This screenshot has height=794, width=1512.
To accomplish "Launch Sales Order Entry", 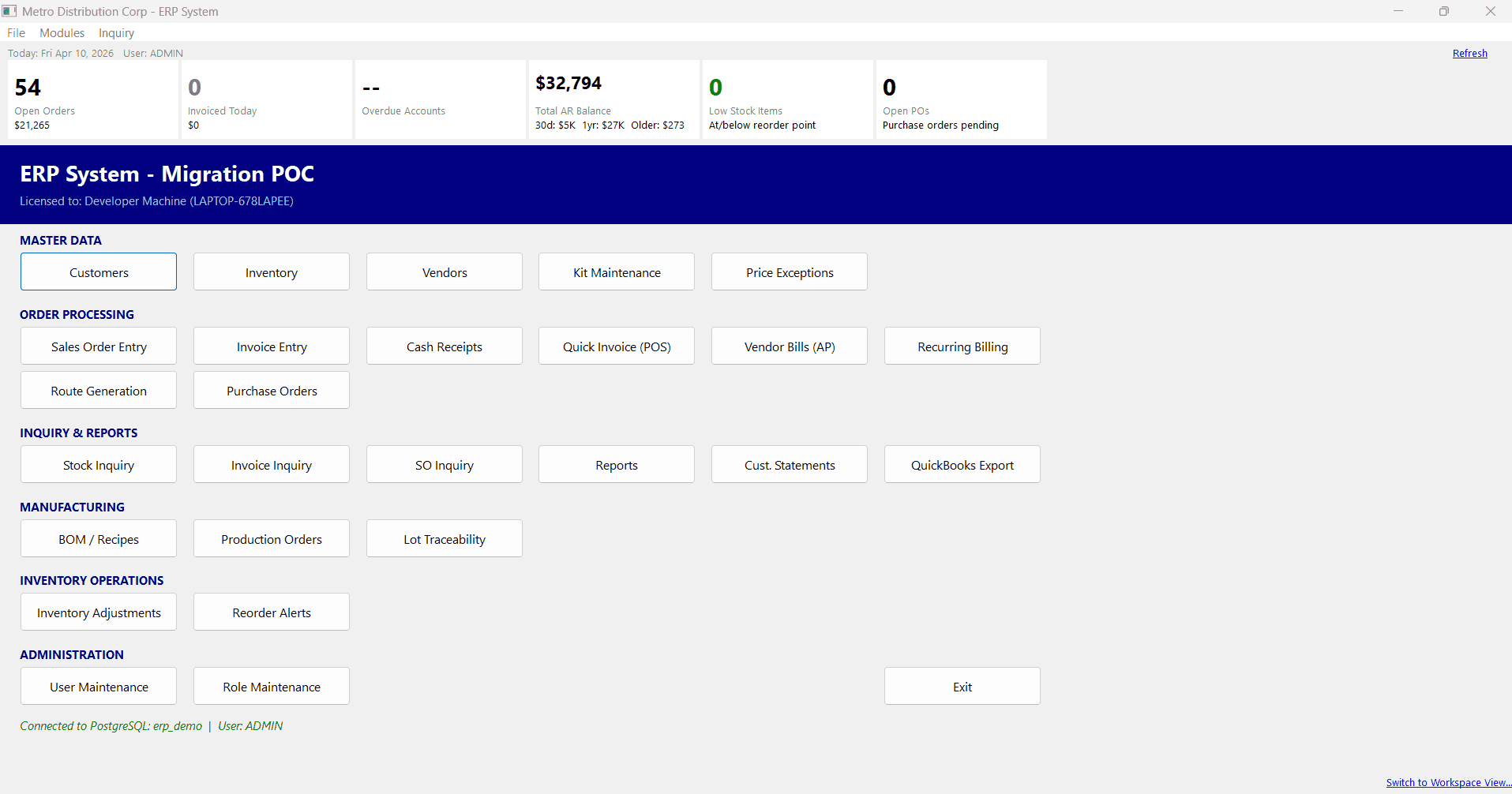I will 99,346.
